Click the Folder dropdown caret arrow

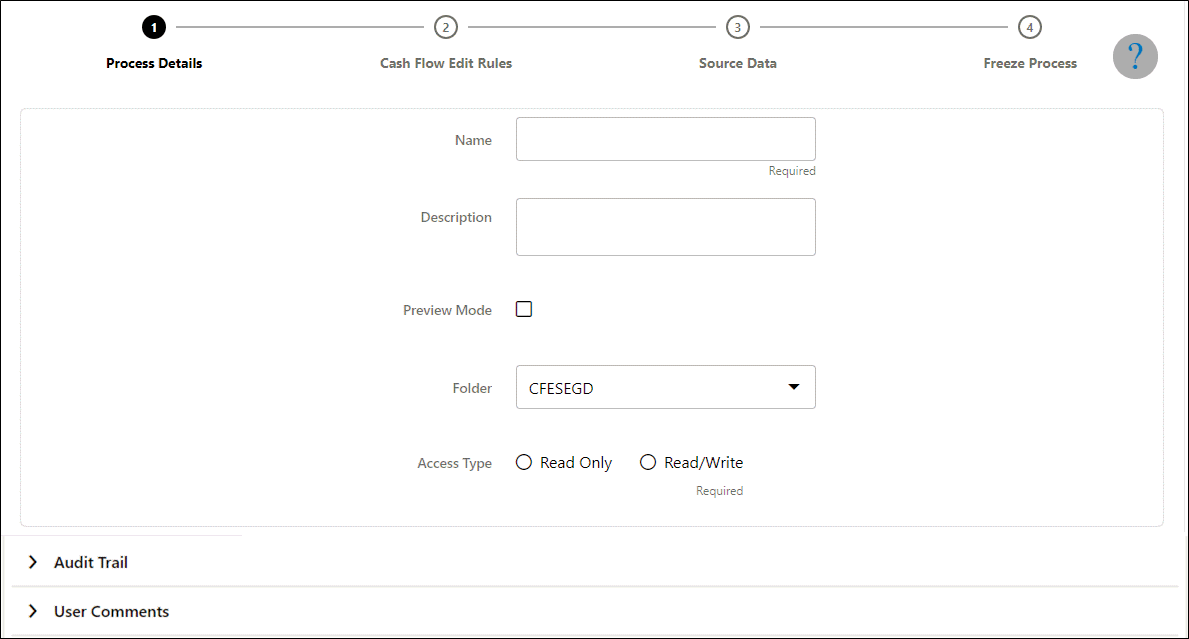tap(794, 387)
